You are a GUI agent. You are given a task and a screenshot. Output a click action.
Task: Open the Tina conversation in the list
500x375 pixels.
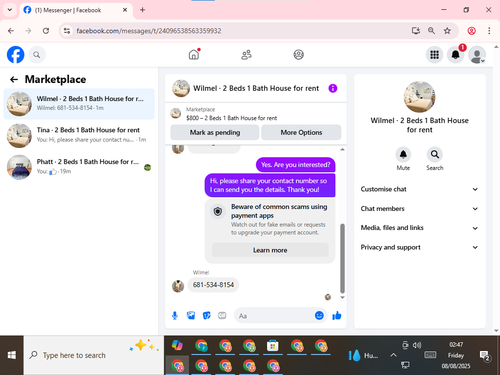point(79,135)
